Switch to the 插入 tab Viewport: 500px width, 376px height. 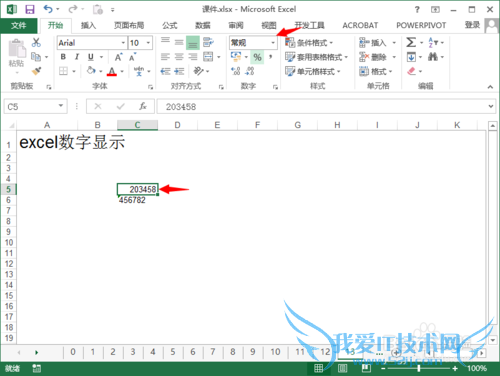88,25
